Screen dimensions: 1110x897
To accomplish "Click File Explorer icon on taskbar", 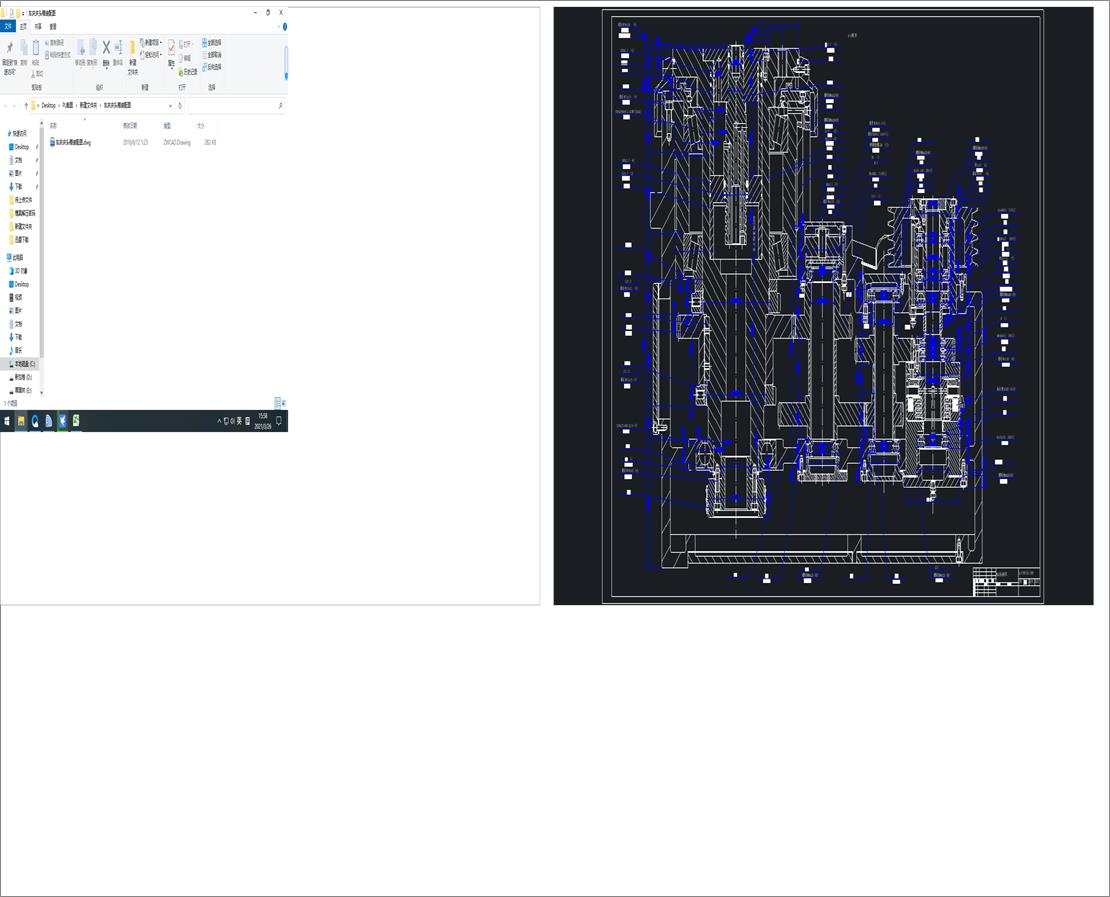I will (21, 421).
